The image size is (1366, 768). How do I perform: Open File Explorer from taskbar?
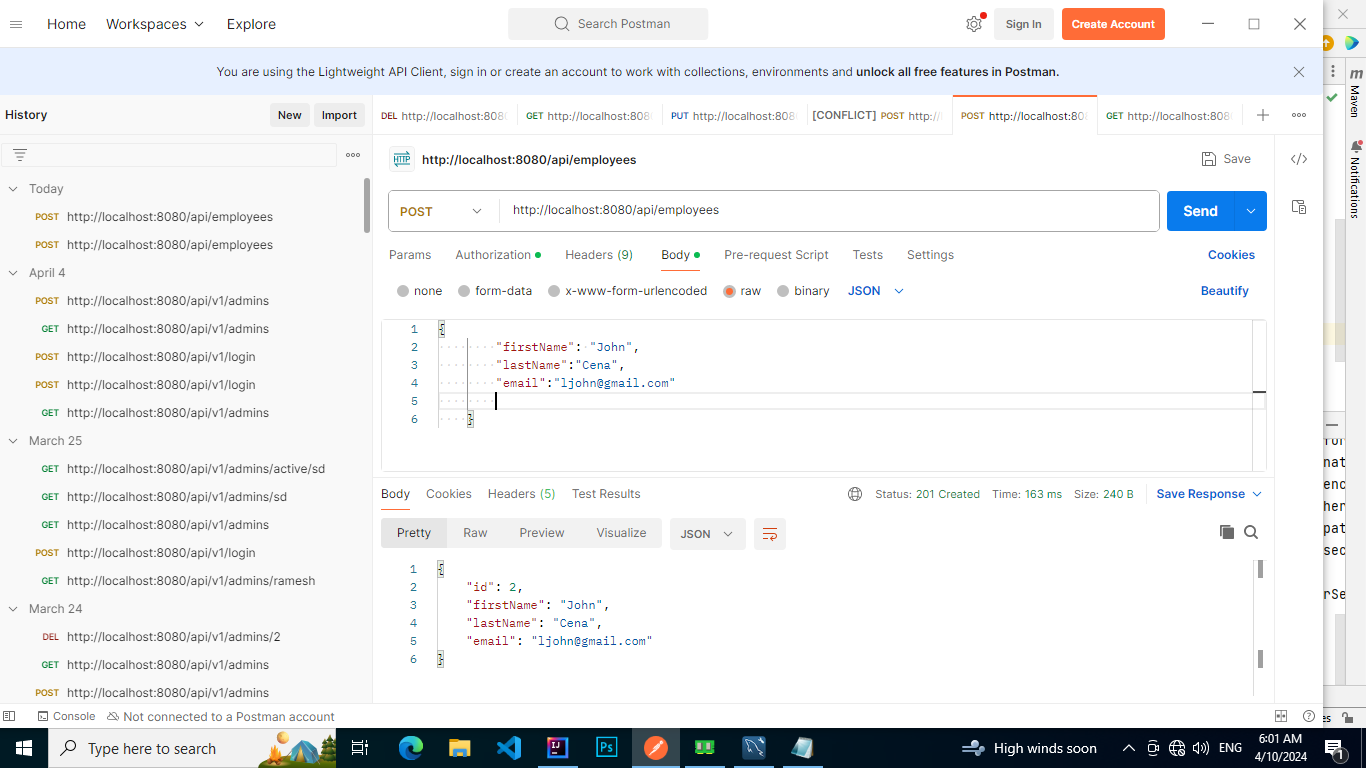pos(459,748)
